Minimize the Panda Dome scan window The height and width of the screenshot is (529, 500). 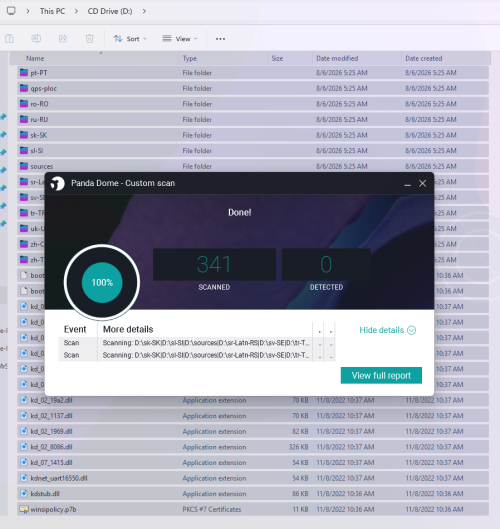click(x=407, y=184)
